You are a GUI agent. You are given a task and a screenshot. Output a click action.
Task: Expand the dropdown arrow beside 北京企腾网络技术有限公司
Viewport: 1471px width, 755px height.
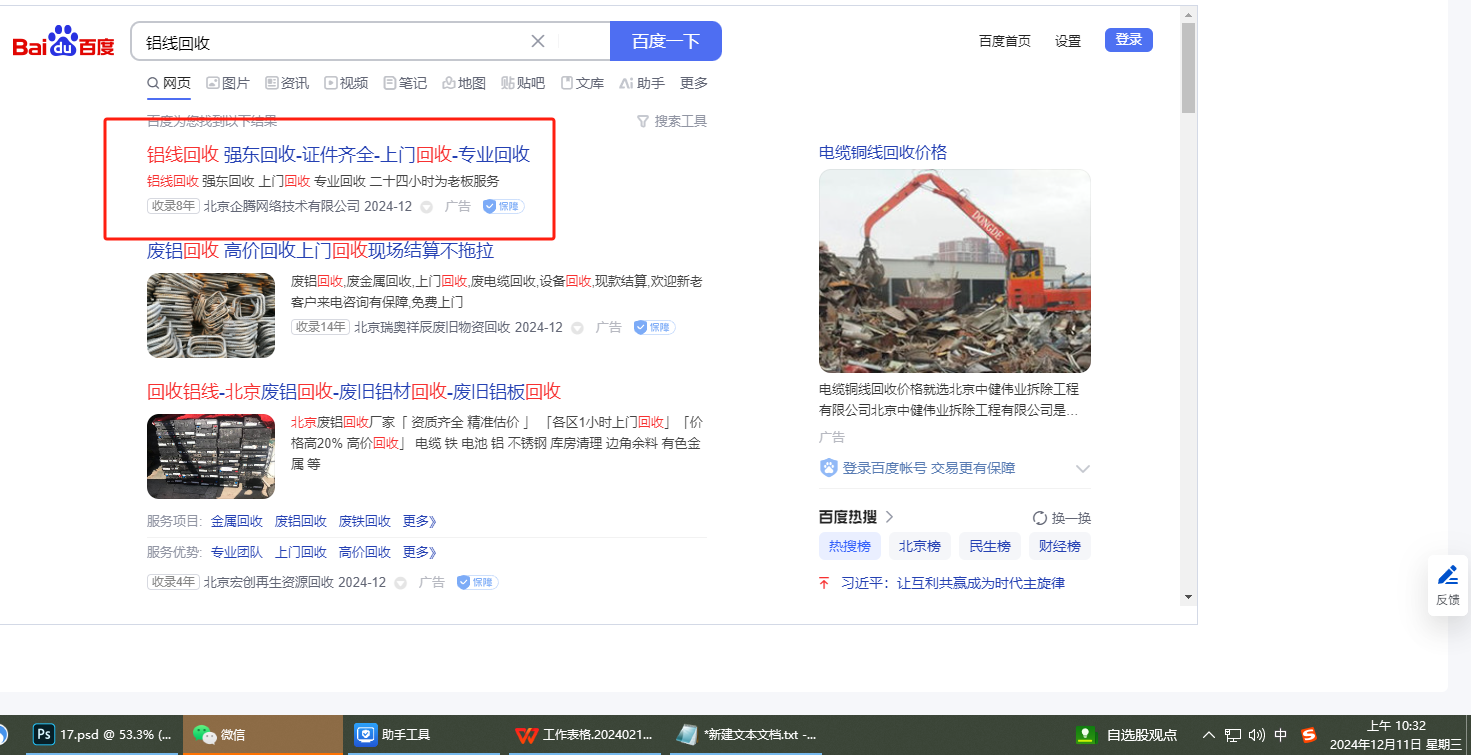pyautogui.click(x=426, y=207)
